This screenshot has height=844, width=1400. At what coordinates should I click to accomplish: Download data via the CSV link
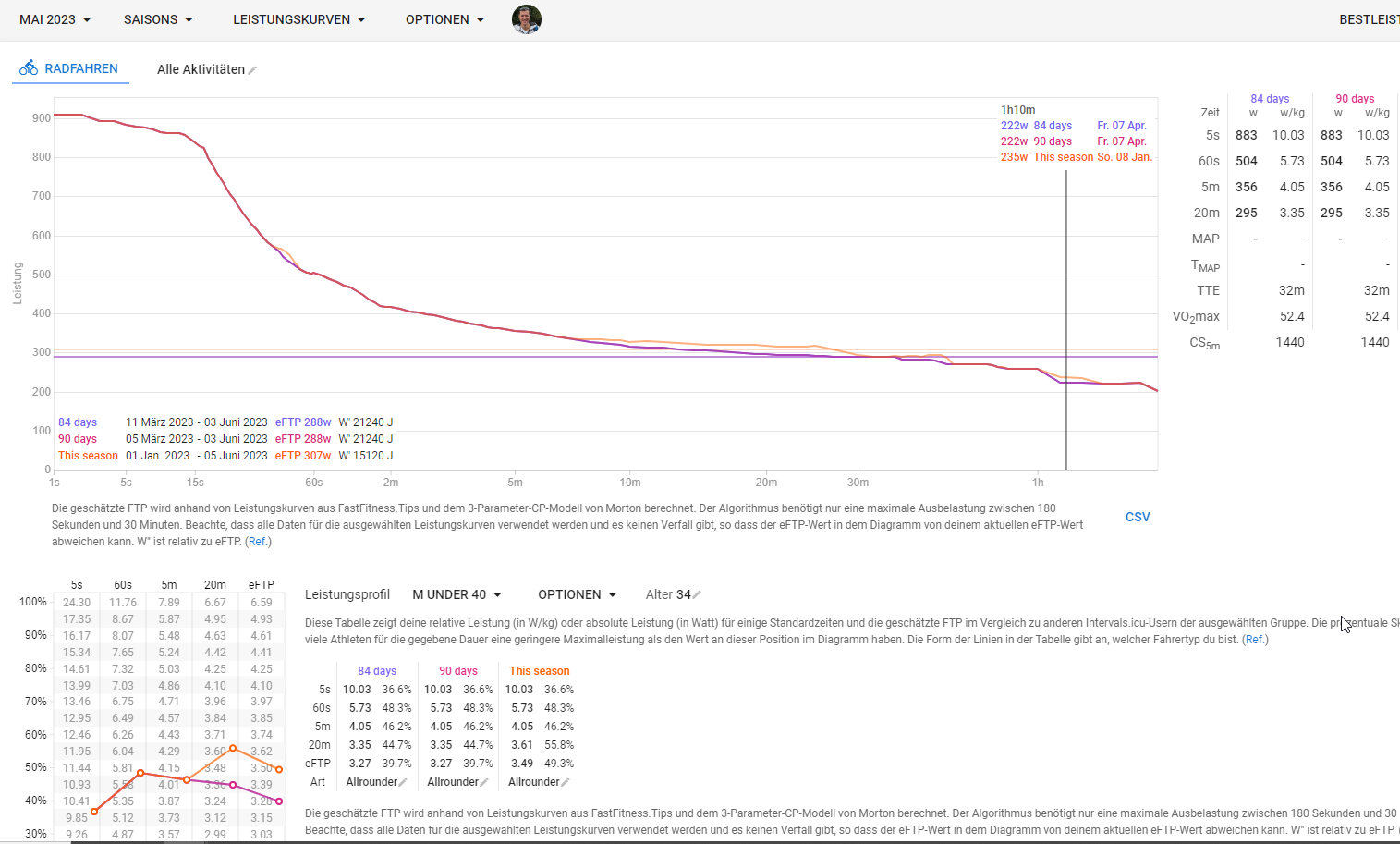coord(1138,517)
